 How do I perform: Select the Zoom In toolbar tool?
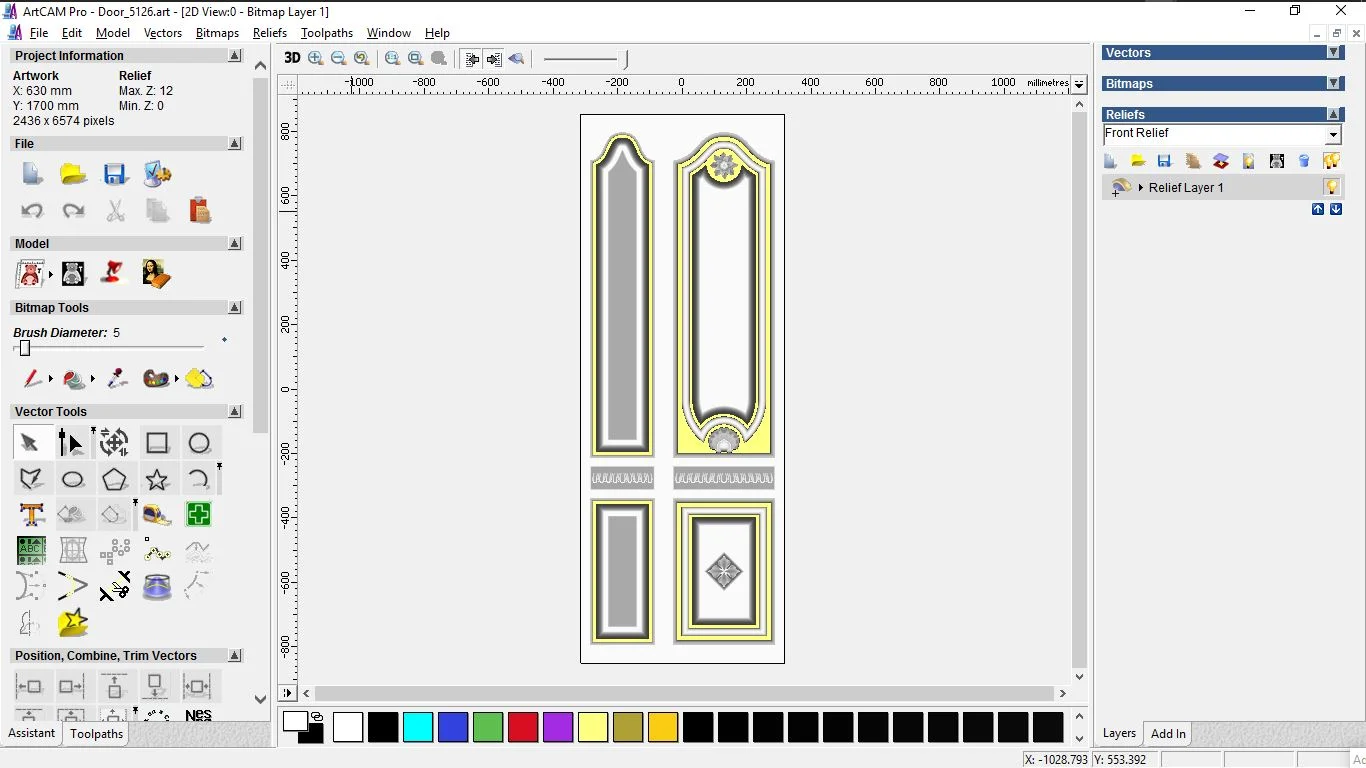[x=315, y=58]
